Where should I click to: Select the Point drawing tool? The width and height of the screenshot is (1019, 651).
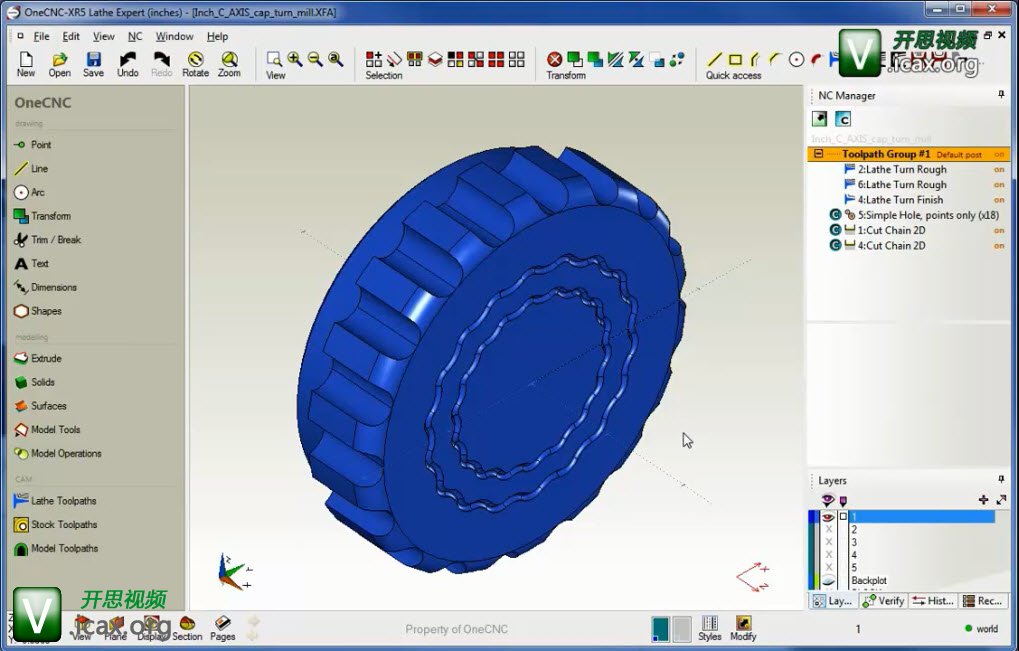point(32,145)
